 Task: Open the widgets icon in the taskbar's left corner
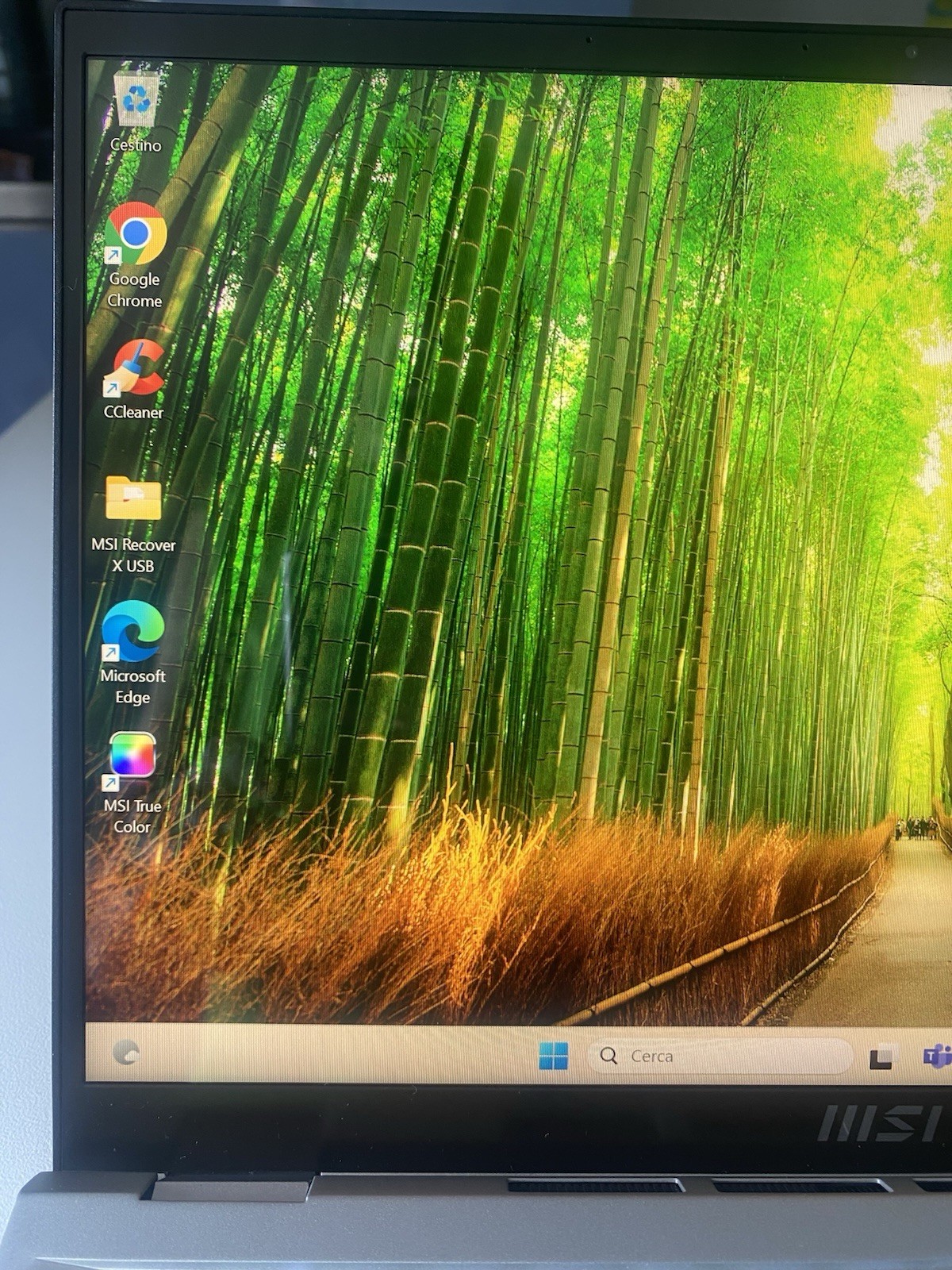pyautogui.click(x=126, y=1053)
